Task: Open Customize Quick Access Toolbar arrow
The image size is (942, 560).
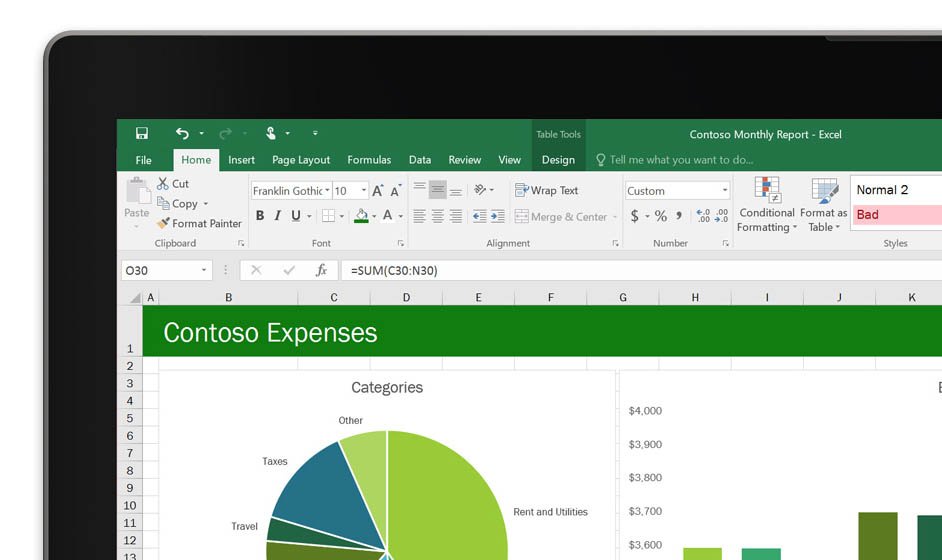Action: pos(315,133)
